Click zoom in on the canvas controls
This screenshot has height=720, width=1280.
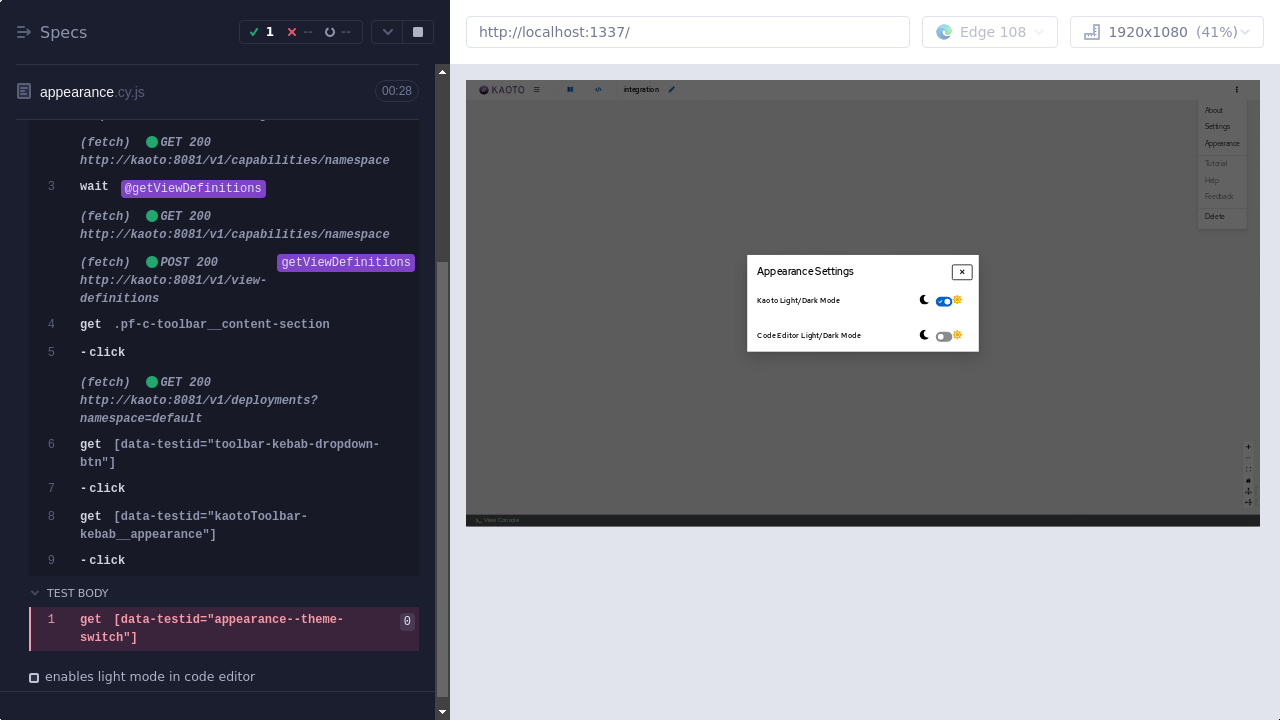1248,447
